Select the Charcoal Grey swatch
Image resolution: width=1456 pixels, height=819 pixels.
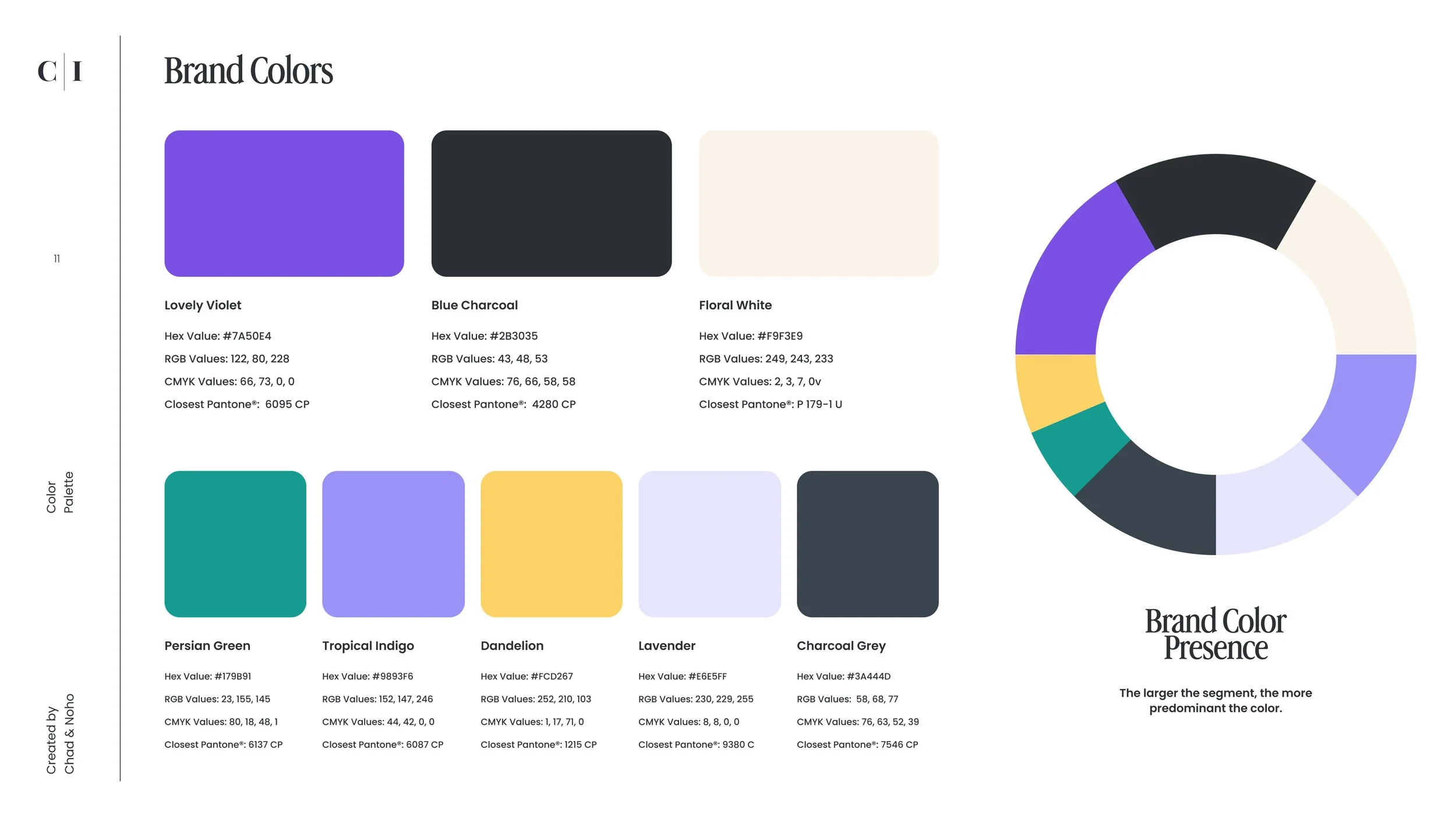click(x=868, y=544)
